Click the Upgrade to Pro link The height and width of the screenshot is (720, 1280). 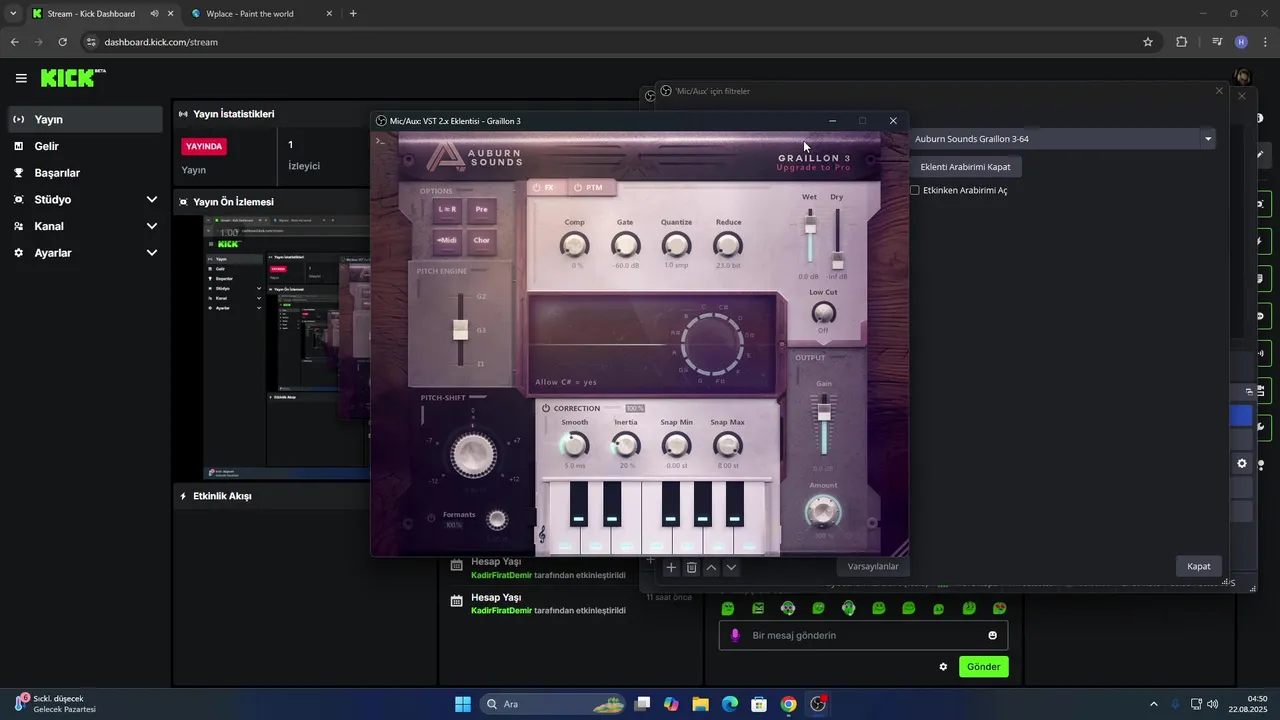pos(813,168)
